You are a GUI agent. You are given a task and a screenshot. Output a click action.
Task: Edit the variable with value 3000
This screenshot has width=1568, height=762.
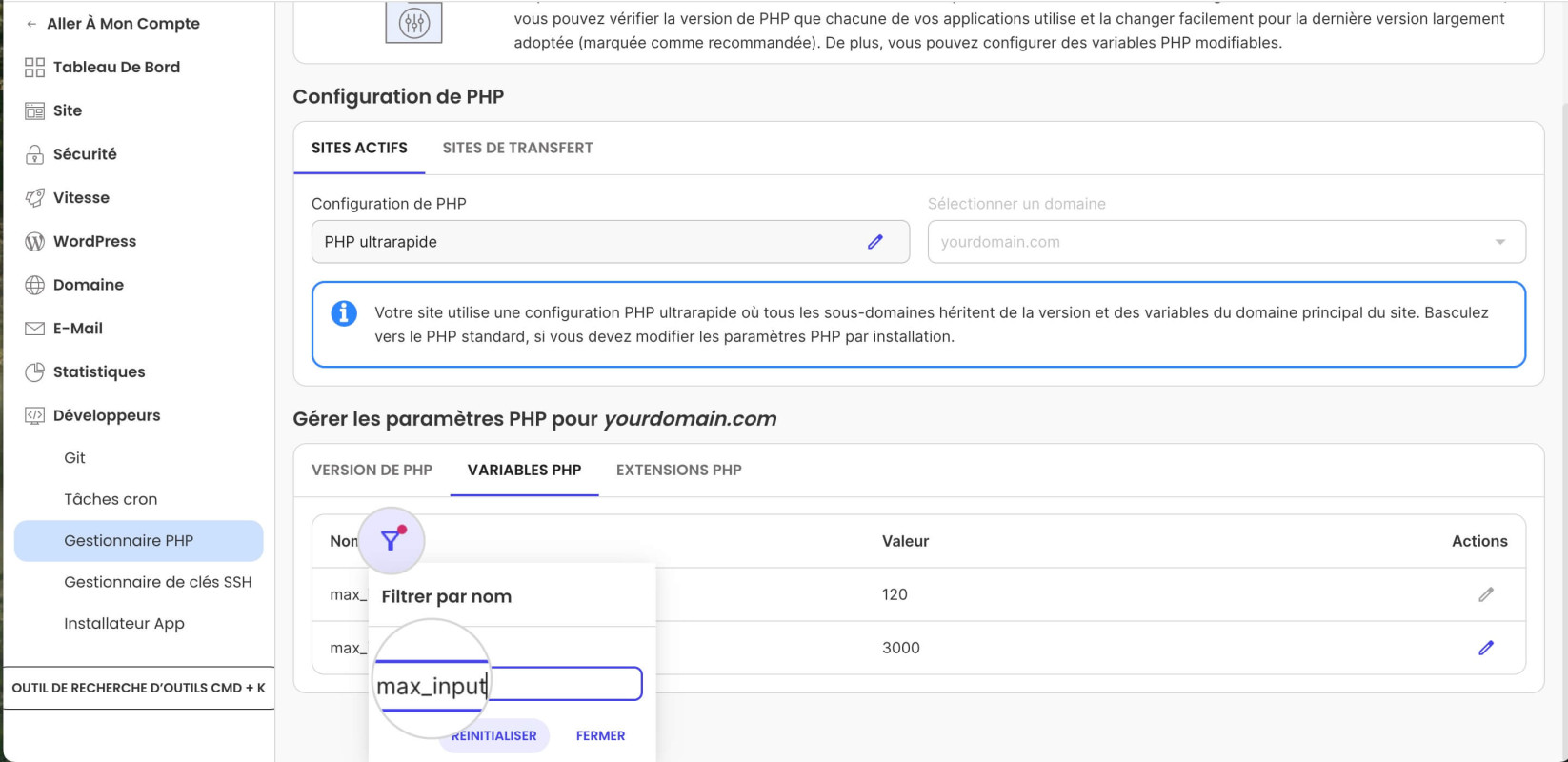click(1486, 648)
